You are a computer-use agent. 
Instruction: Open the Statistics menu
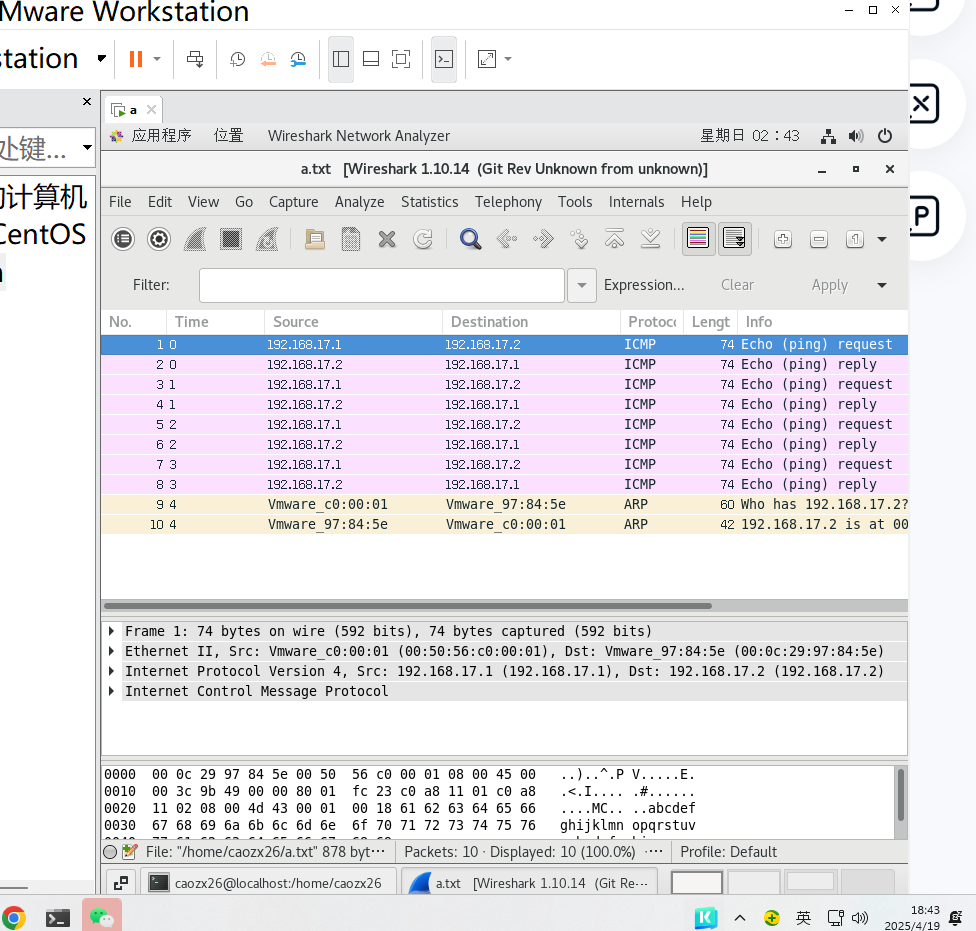429,202
